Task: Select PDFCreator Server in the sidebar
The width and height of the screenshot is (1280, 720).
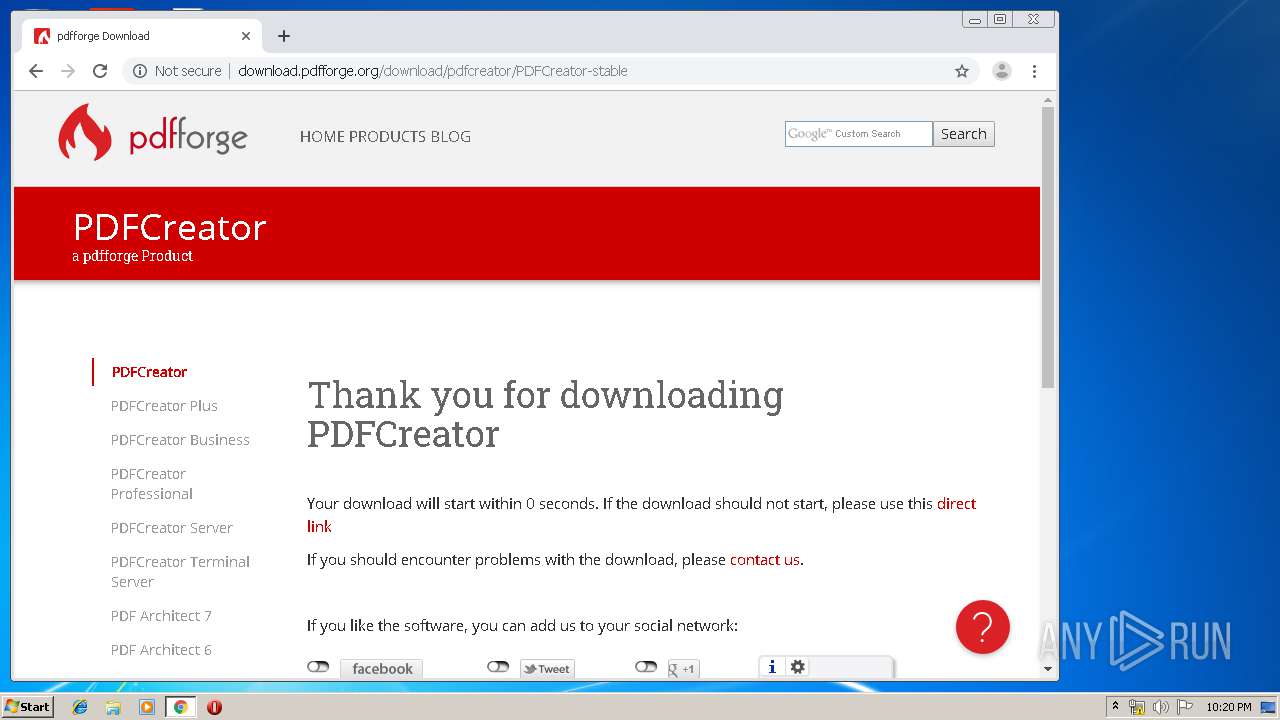Action: 171,528
